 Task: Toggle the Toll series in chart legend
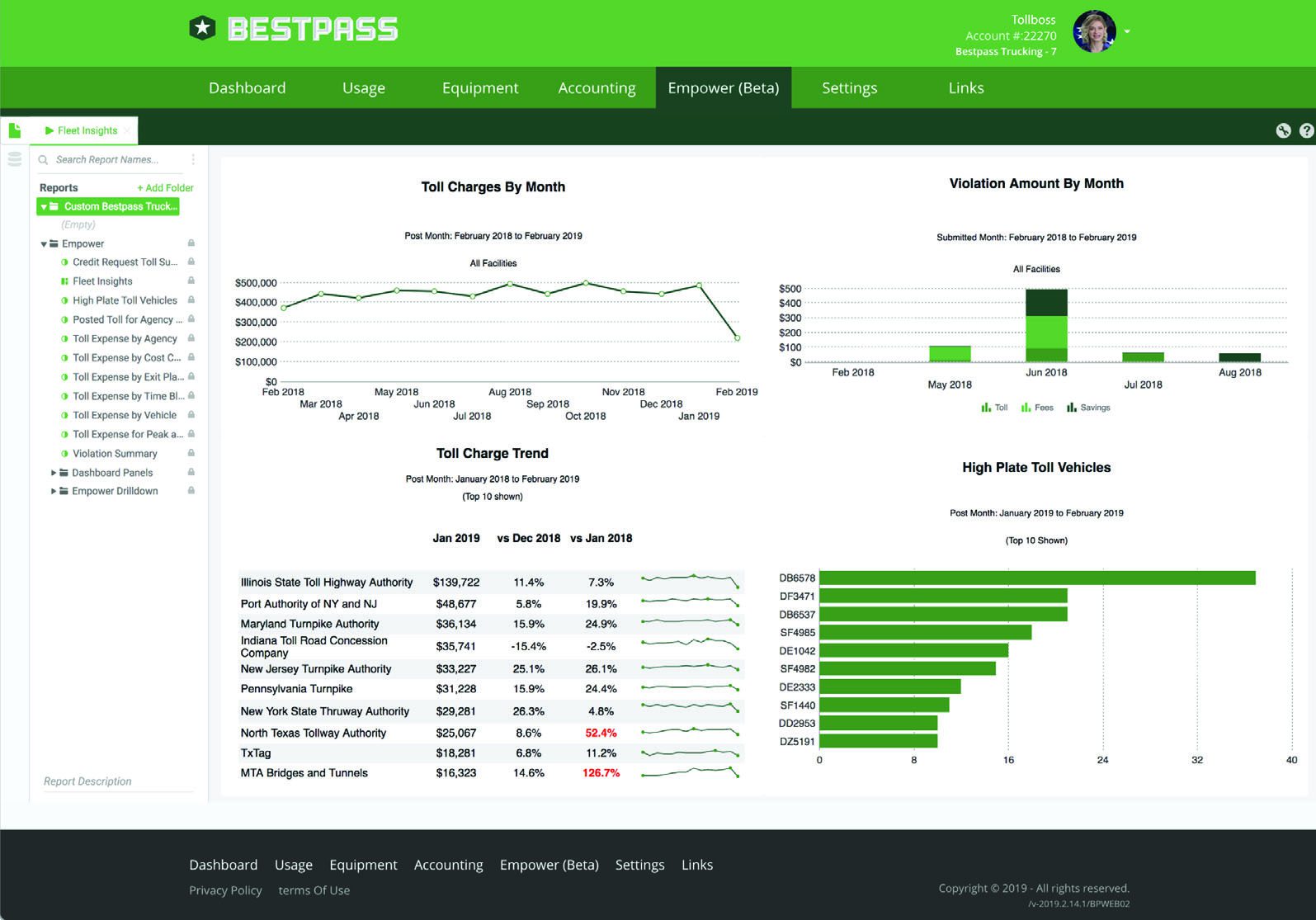pyautogui.click(x=994, y=408)
